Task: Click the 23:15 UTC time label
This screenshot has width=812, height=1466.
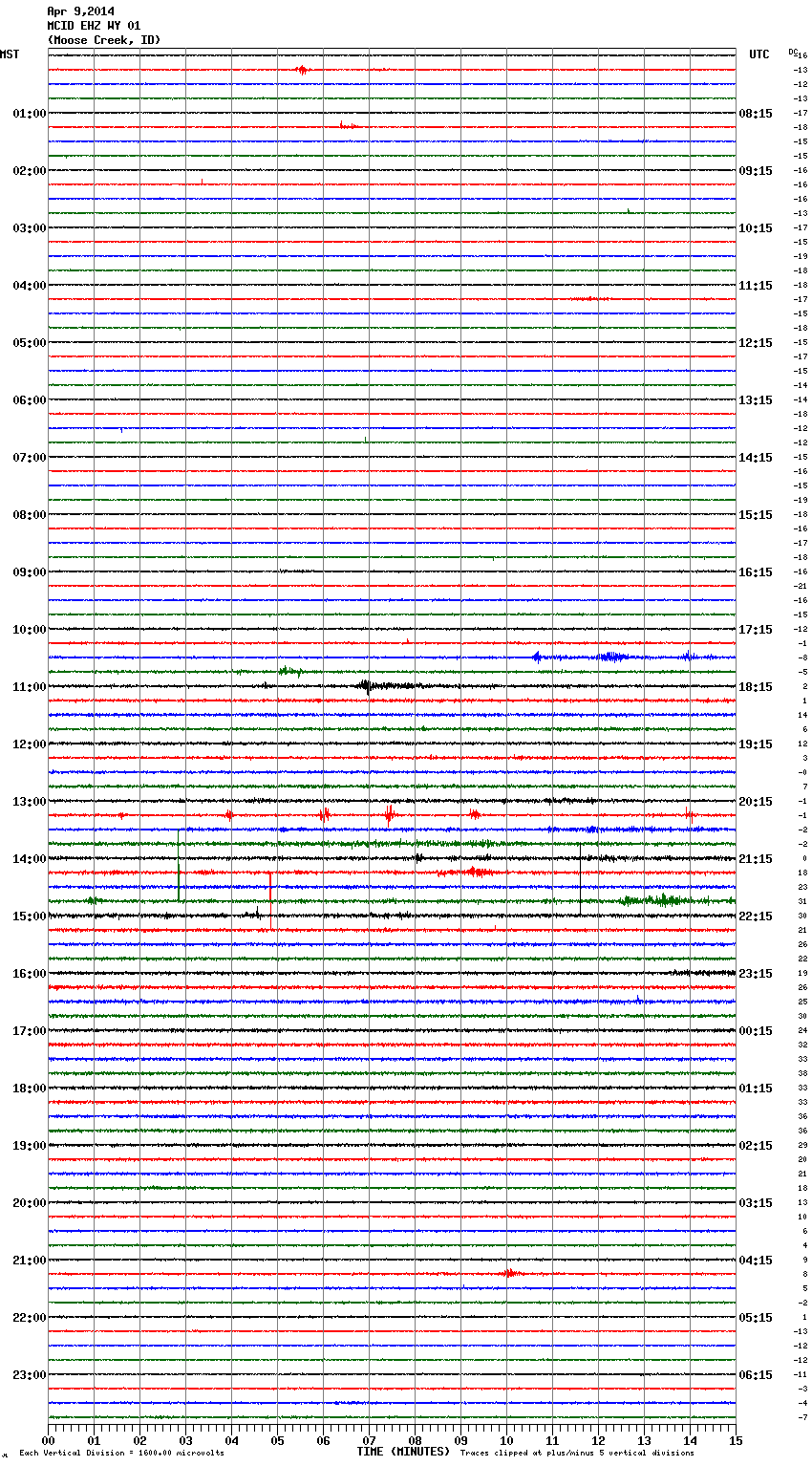Action: tap(756, 974)
